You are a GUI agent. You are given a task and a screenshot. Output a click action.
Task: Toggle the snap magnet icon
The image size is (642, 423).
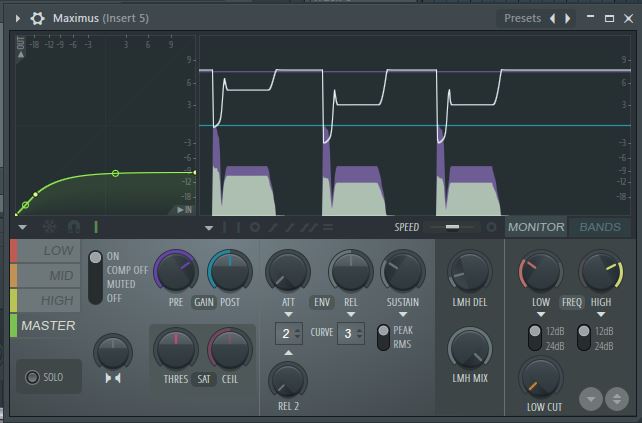(x=74, y=227)
